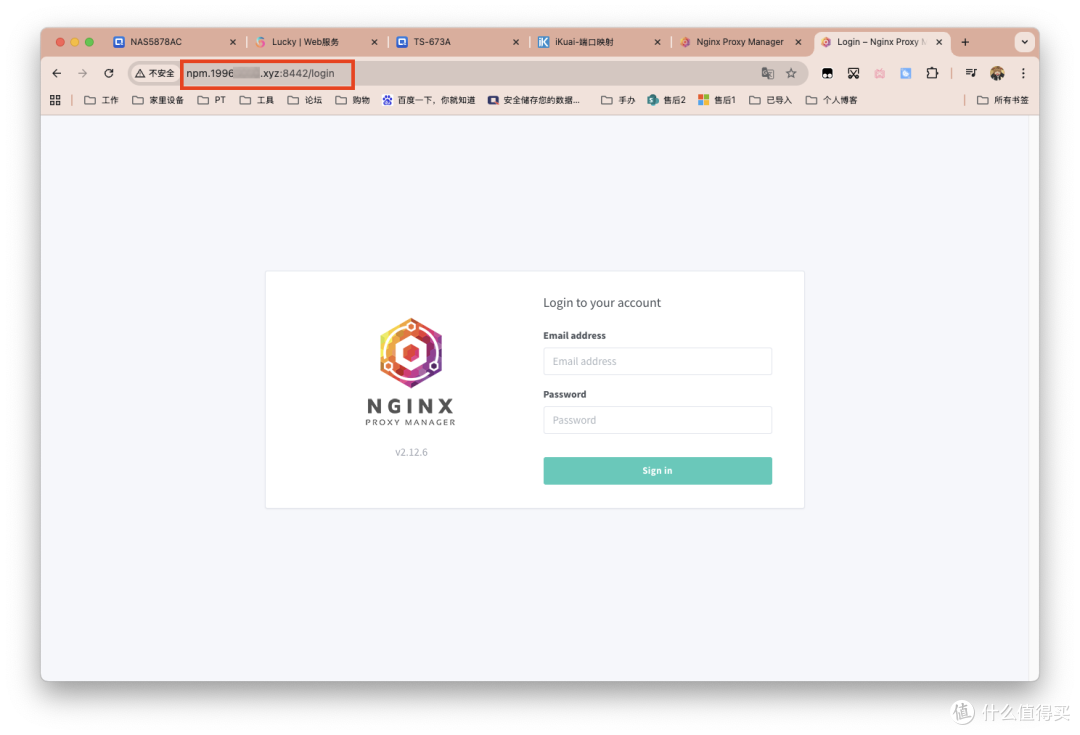Click the Nginx Proxy Manager hexagon logo
Image resolution: width=1080 pixels, height=735 pixels.
(x=411, y=353)
